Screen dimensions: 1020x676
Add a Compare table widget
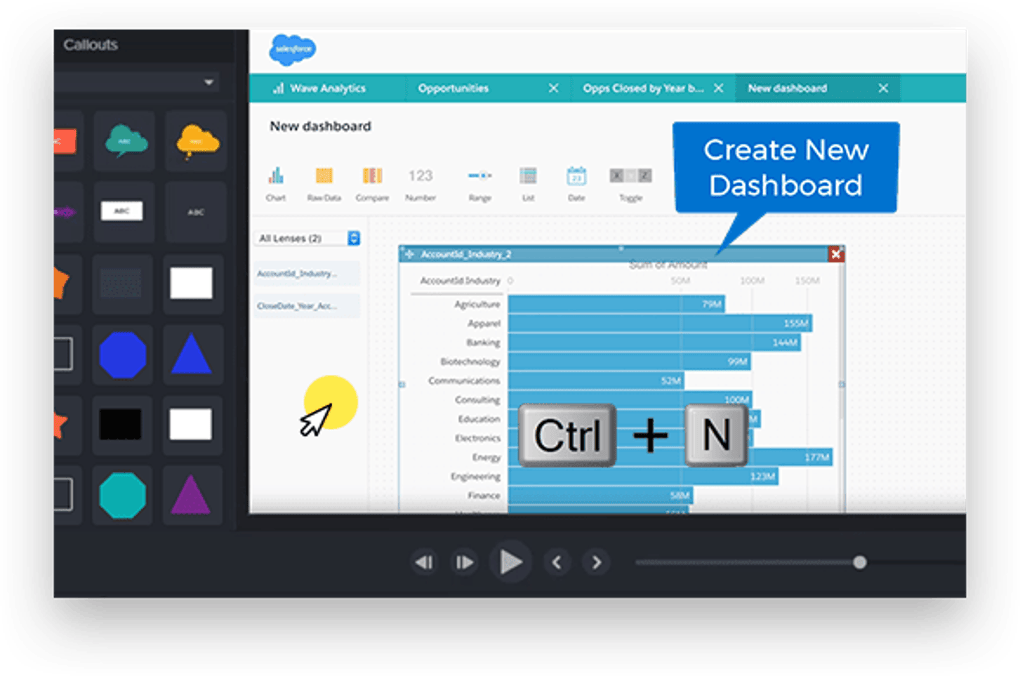(x=372, y=183)
